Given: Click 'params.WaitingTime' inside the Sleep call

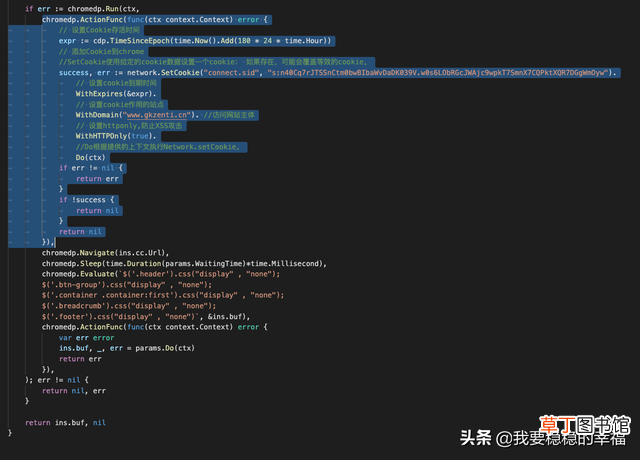Looking at the screenshot, I should pyautogui.click(x=203, y=264).
